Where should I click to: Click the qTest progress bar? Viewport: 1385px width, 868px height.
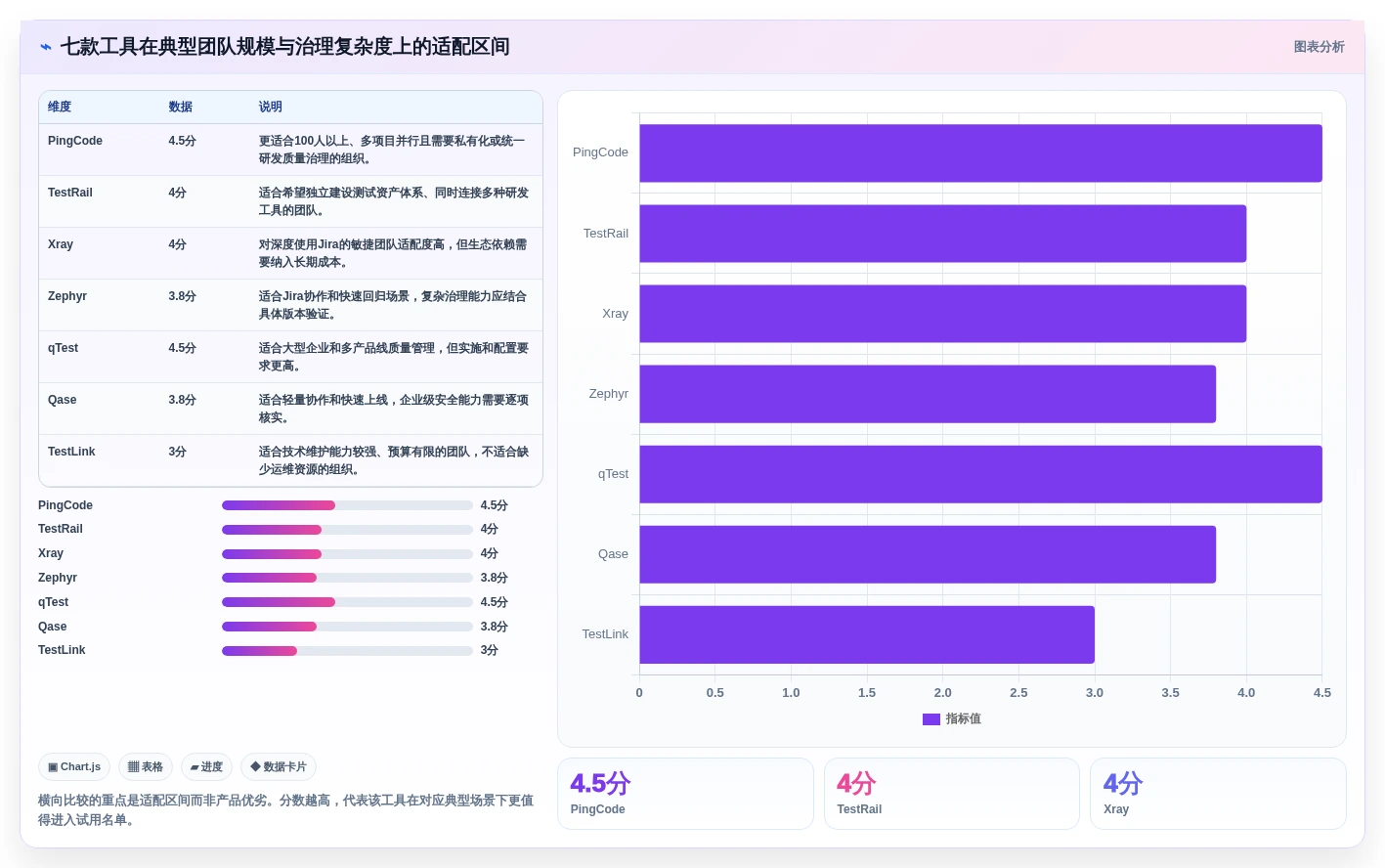pyautogui.click(x=347, y=602)
